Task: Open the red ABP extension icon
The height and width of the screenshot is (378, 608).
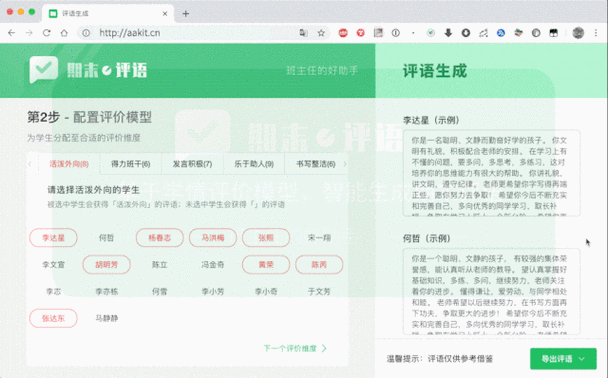Action: pyautogui.click(x=343, y=33)
